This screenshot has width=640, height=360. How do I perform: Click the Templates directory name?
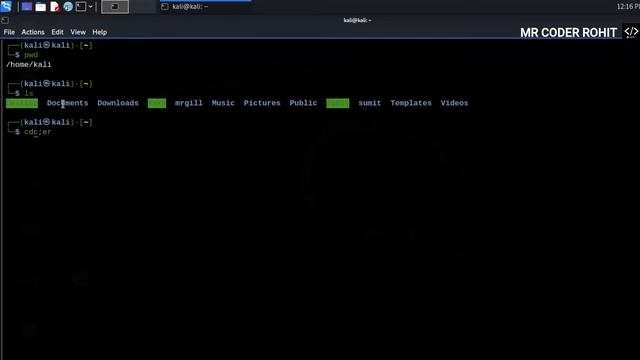[411, 103]
